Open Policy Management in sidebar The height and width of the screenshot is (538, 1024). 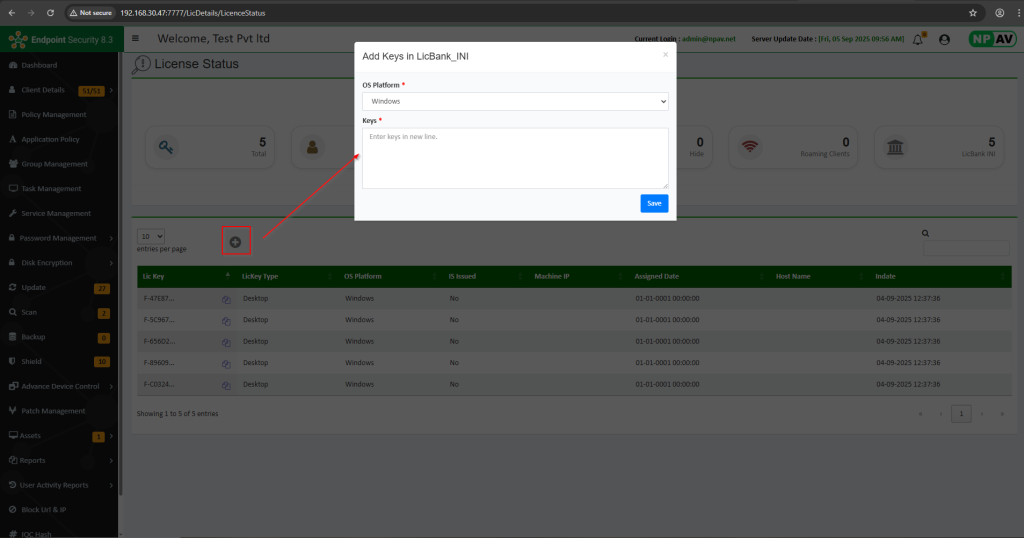coord(60,115)
